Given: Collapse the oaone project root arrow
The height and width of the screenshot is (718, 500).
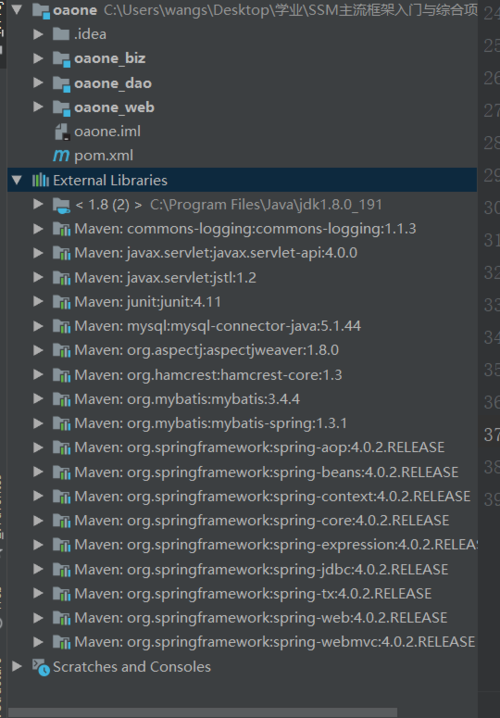Looking at the screenshot, I should 17,10.
